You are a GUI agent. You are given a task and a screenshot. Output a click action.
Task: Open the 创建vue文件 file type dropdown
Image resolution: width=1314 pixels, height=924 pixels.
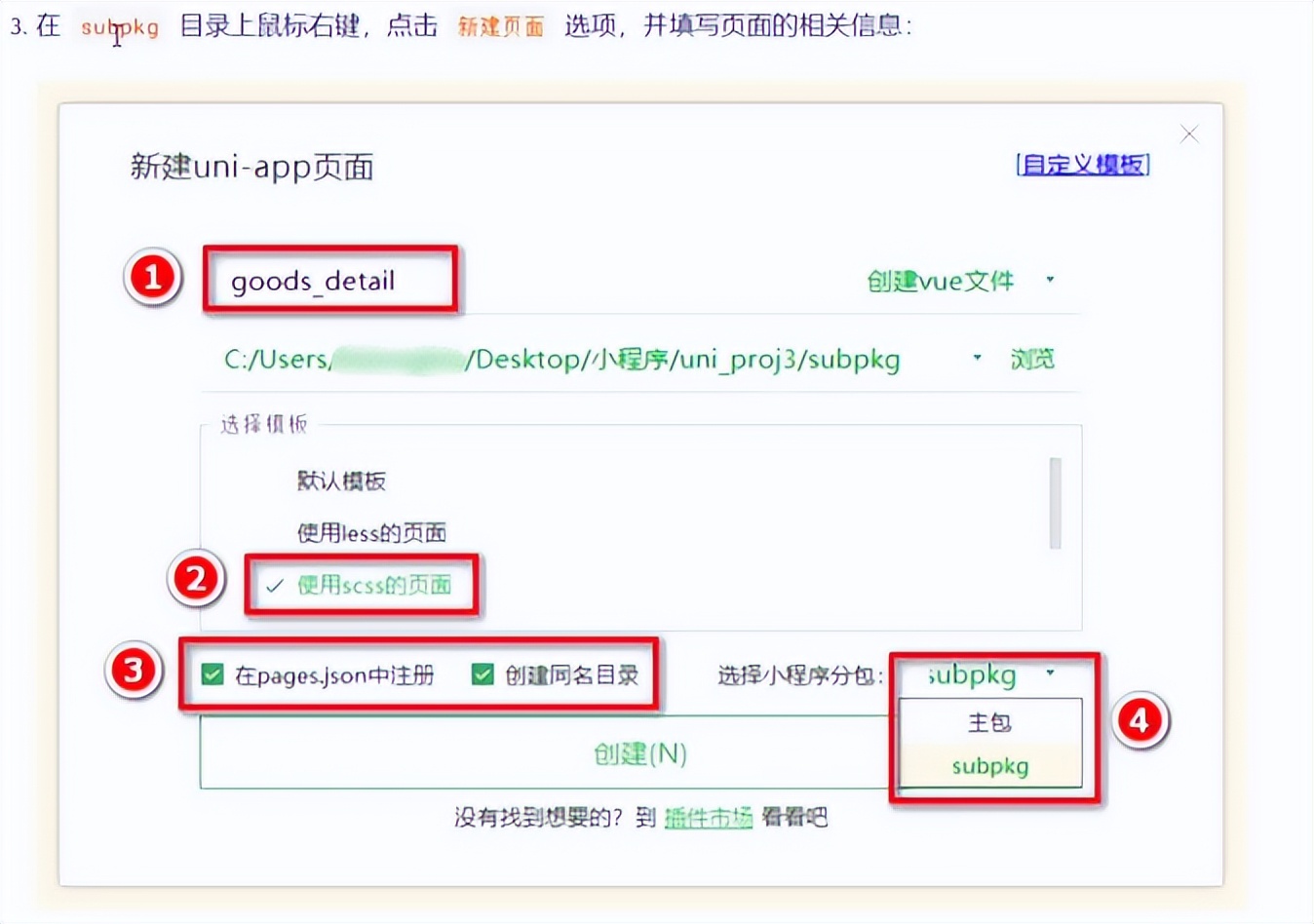tap(953, 281)
